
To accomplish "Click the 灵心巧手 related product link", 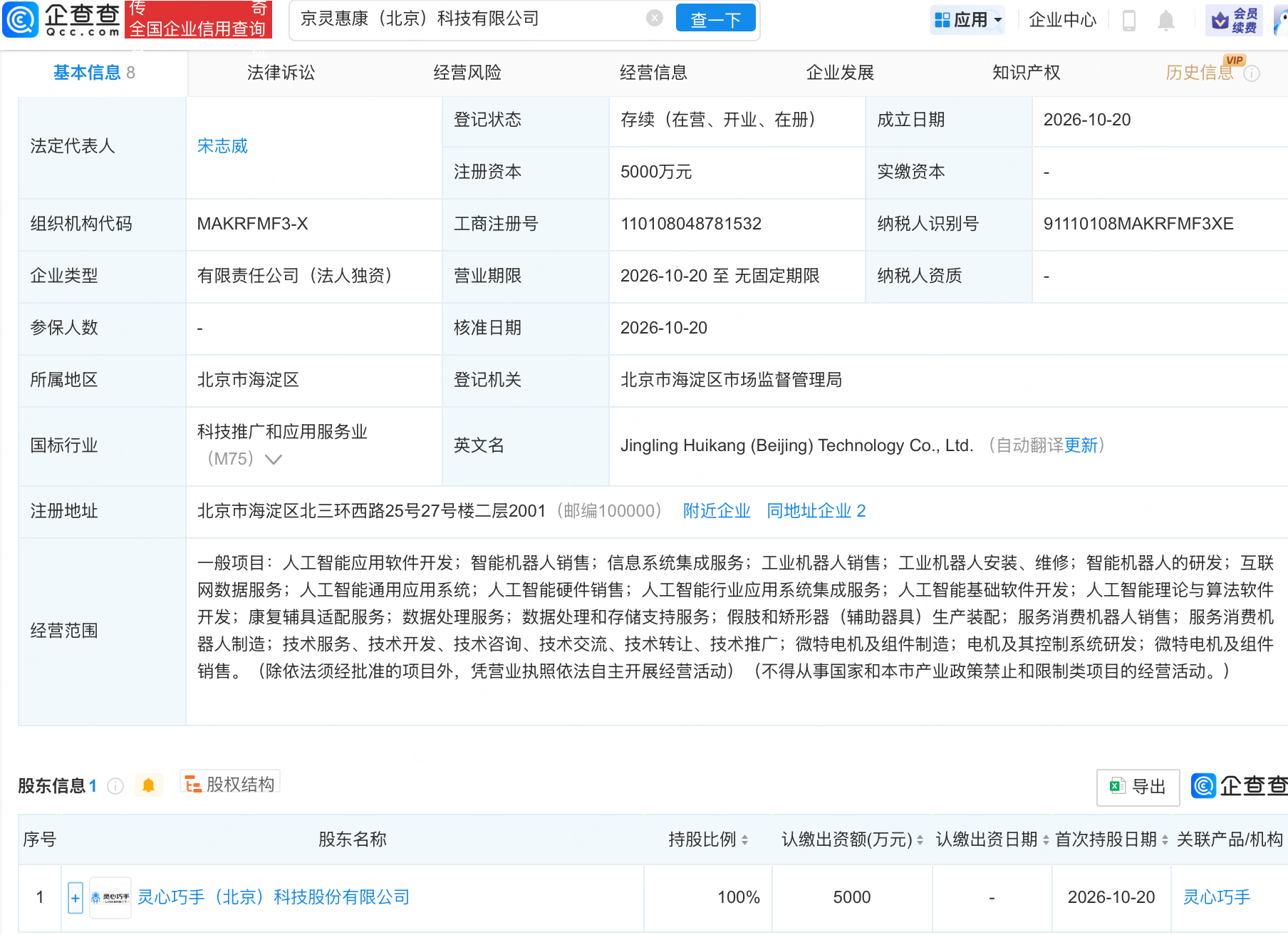I will pos(1217,897).
